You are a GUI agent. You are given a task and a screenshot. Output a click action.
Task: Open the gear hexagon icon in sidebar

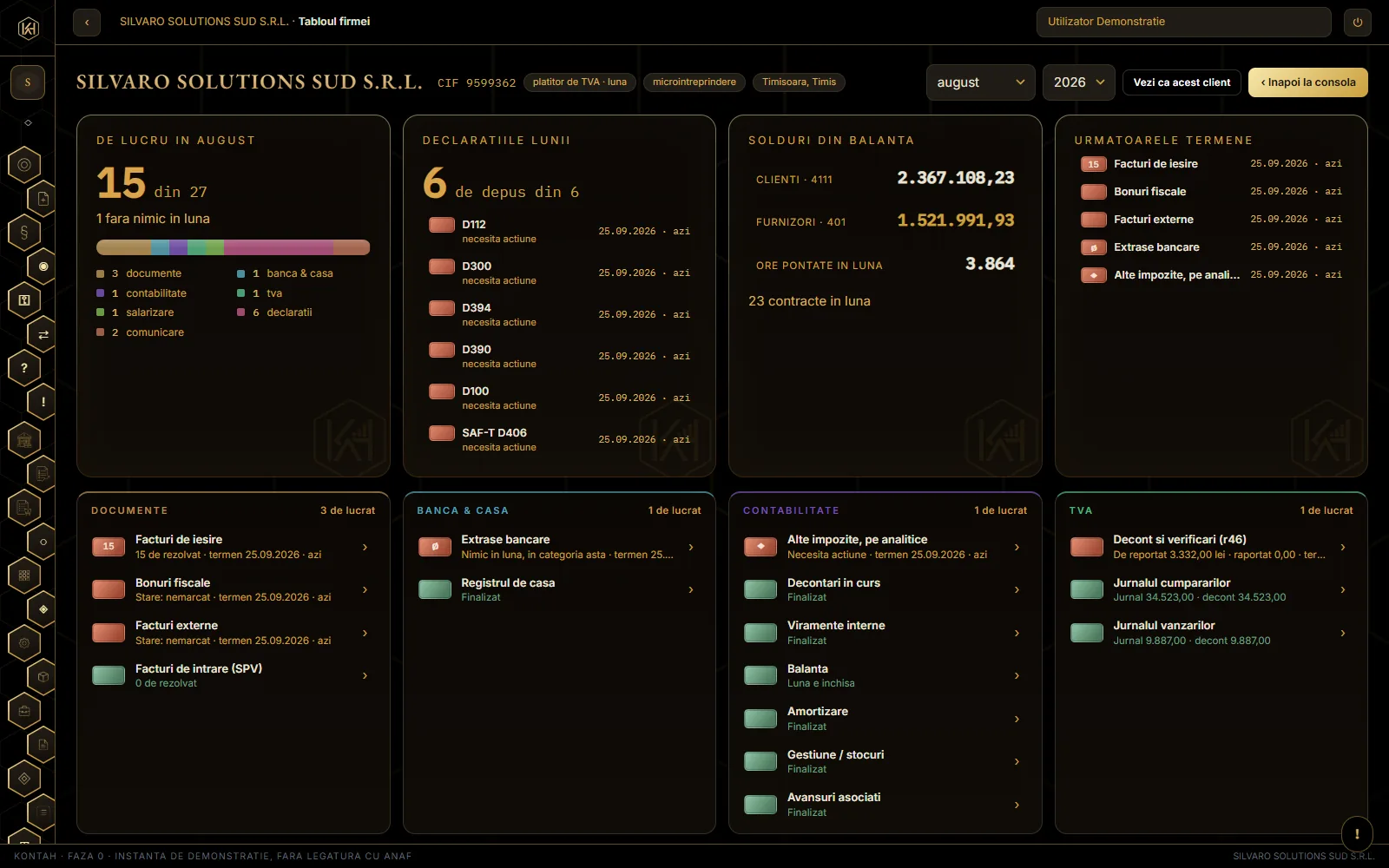point(24,643)
